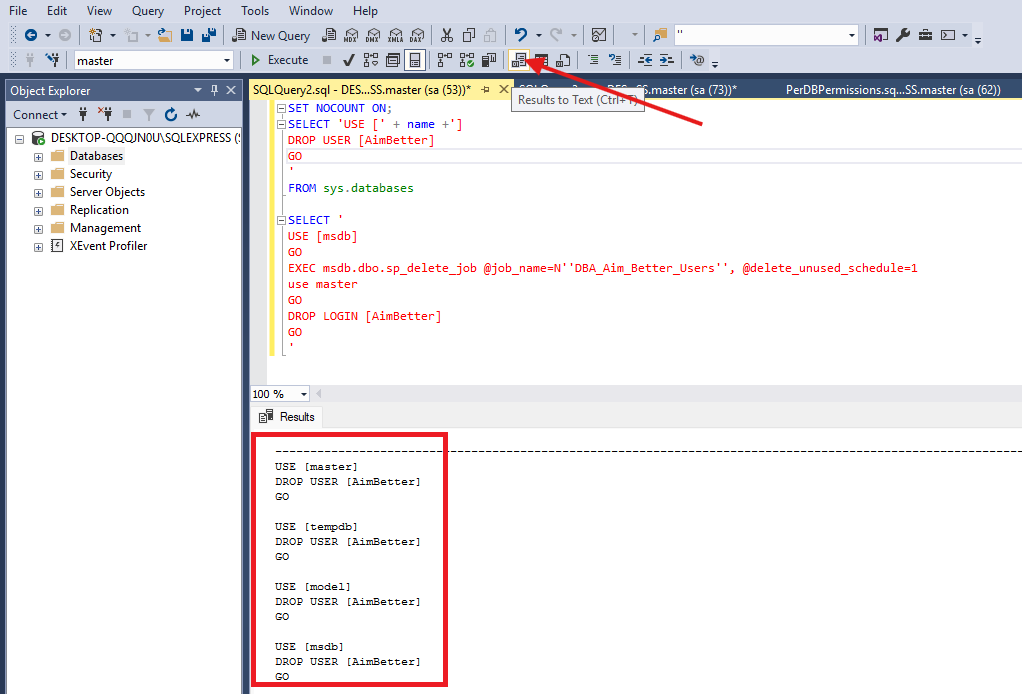Click the XMLA query icon
1022x694 pixels.
tap(396, 35)
